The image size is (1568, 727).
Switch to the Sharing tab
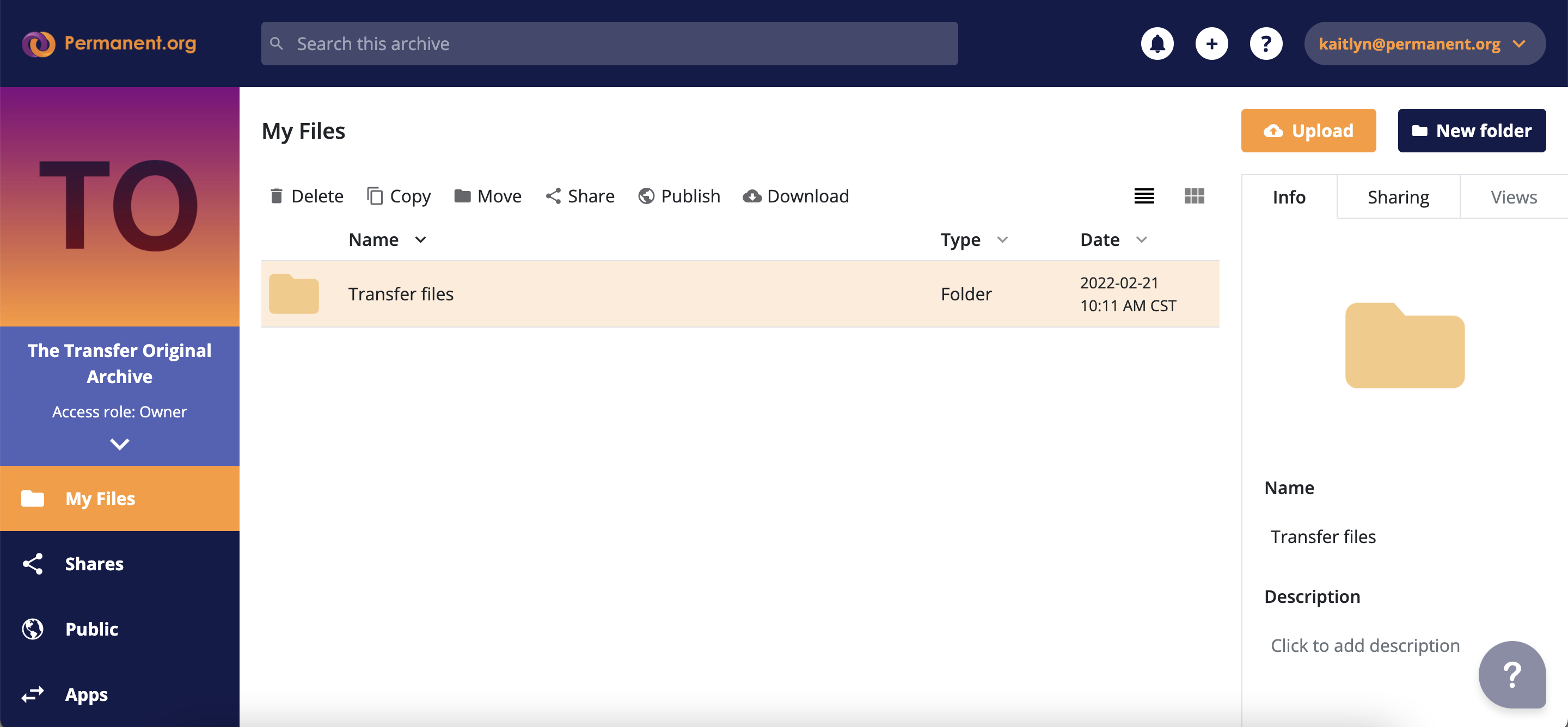pos(1398,197)
